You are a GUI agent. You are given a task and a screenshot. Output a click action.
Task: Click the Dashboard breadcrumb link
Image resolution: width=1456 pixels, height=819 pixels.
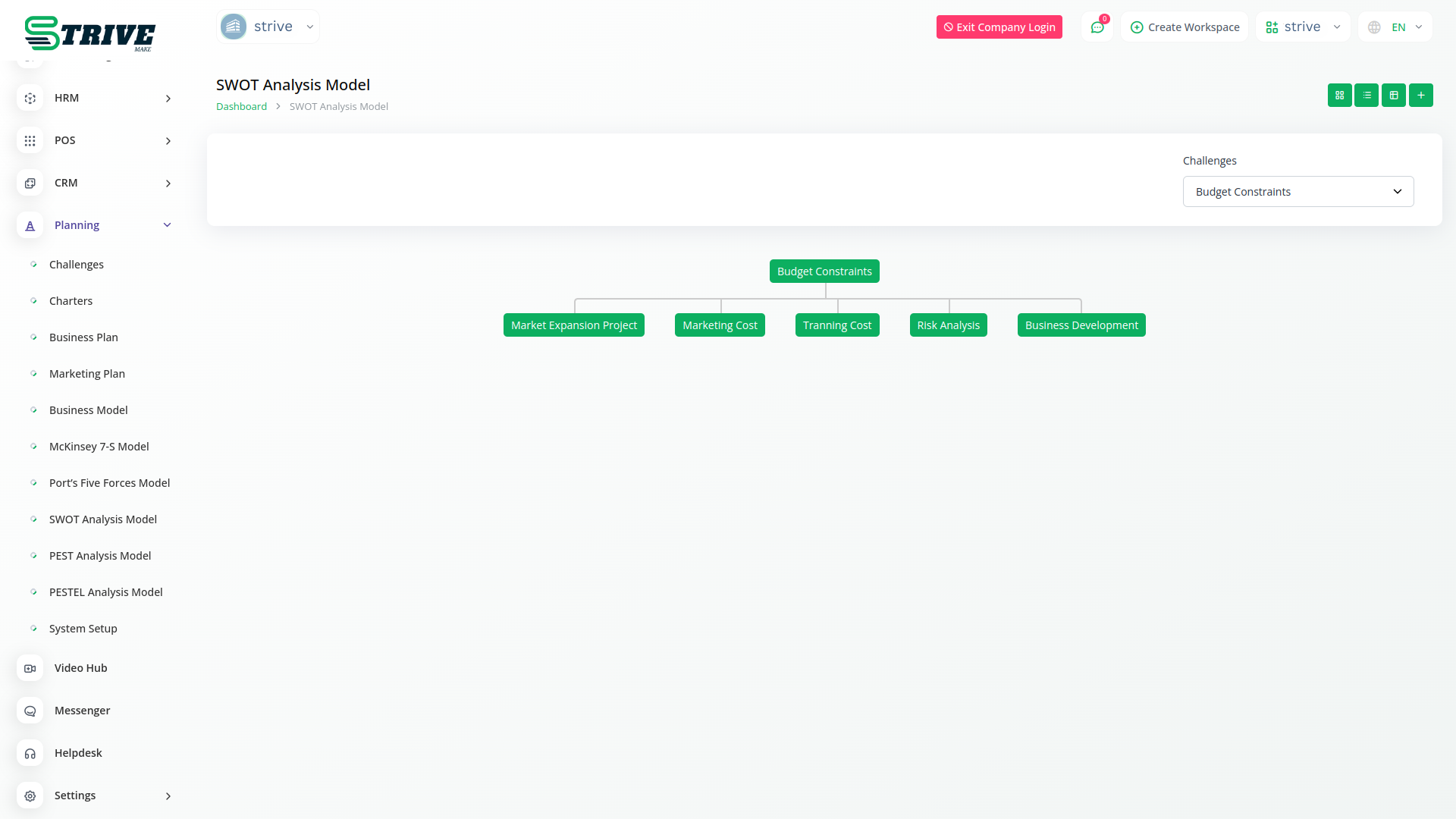(x=241, y=107)
